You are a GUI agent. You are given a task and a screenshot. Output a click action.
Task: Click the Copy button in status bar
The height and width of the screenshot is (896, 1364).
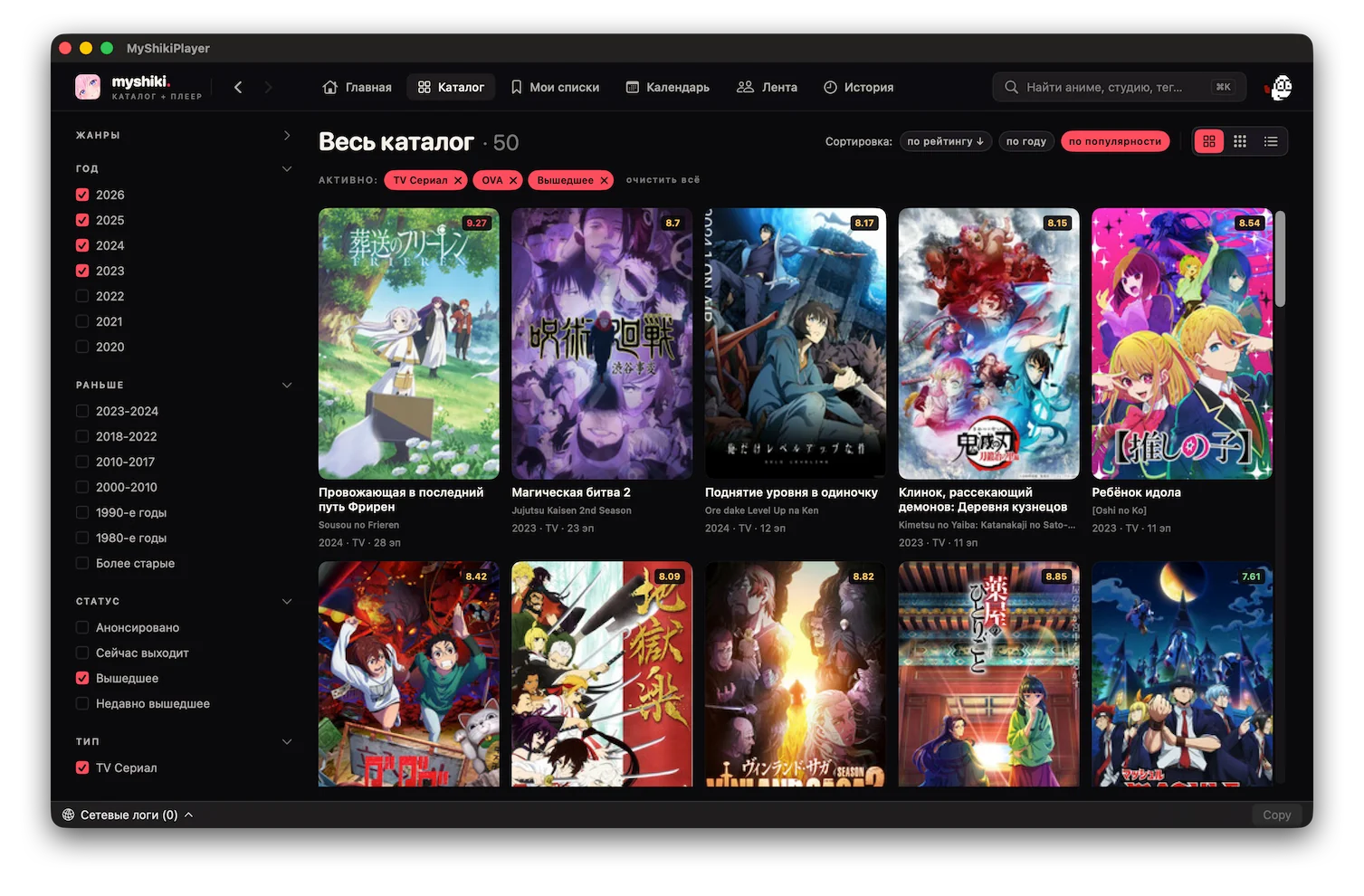[1276, 815]
